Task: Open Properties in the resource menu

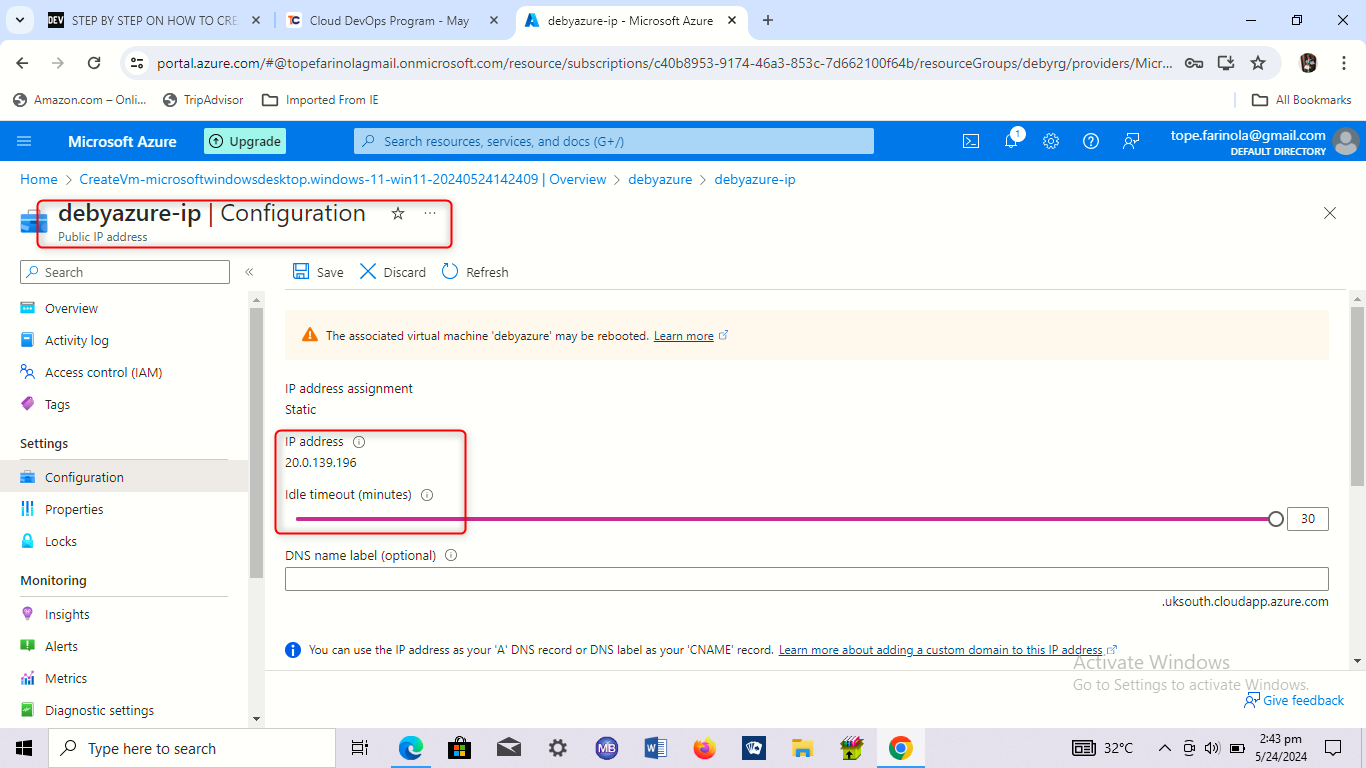Action: [74, 509]
